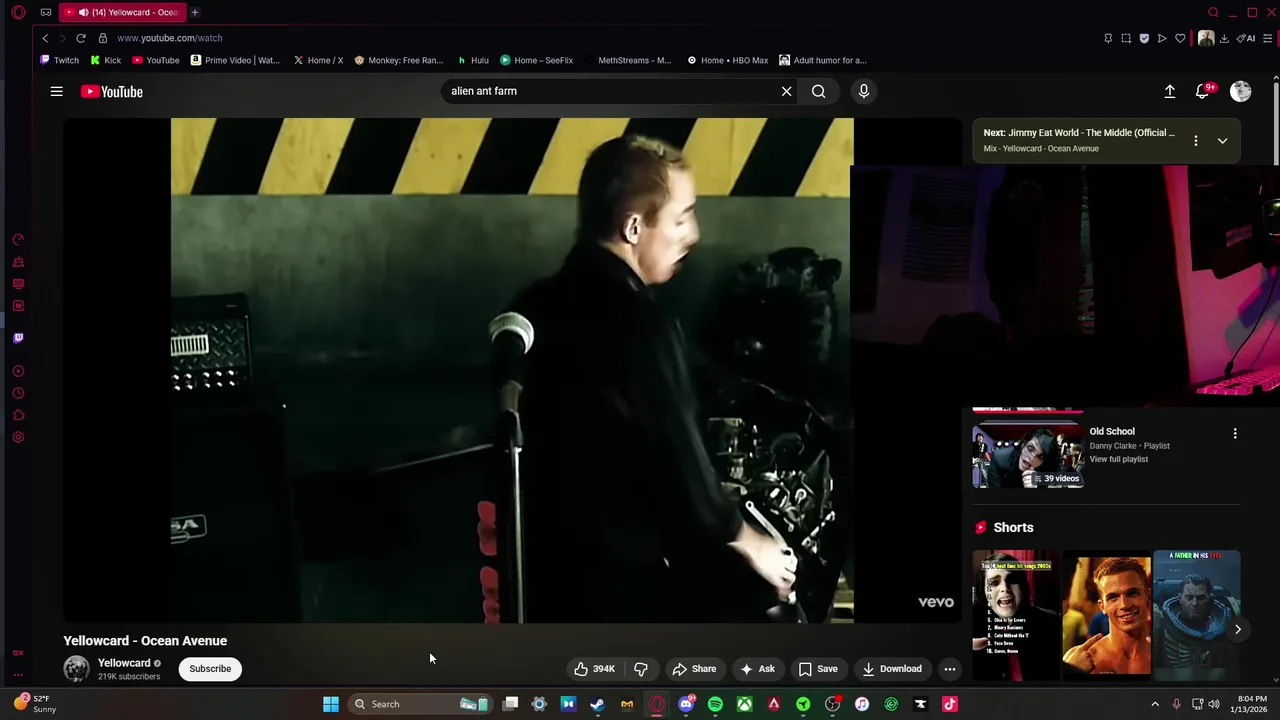
Task: Open the Yellowcard channel name link
Action: click(124, 663)
